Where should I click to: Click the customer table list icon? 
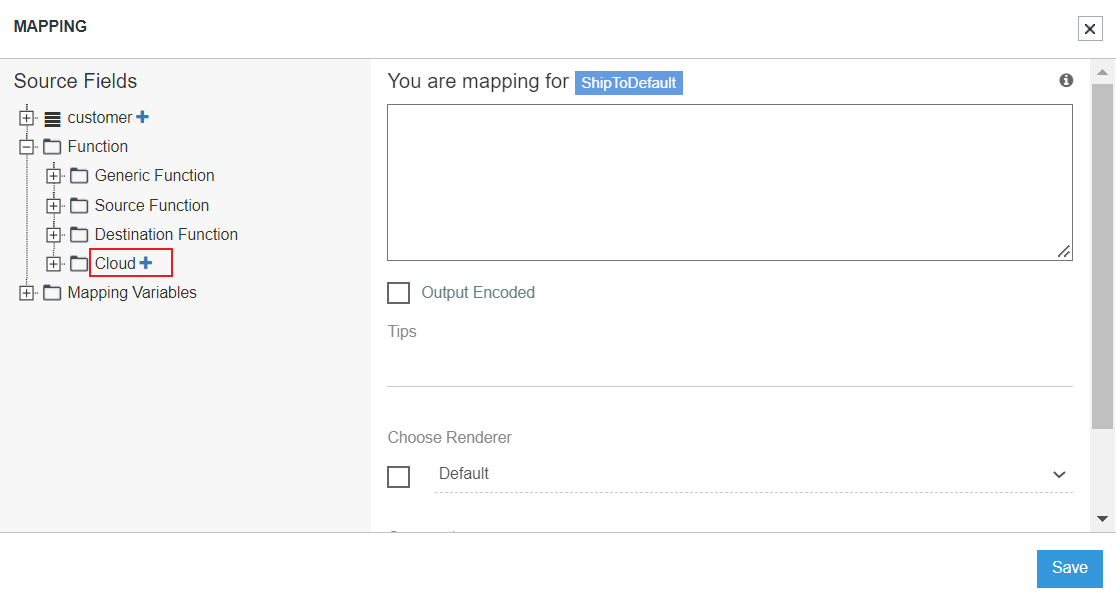coord(53,118)
